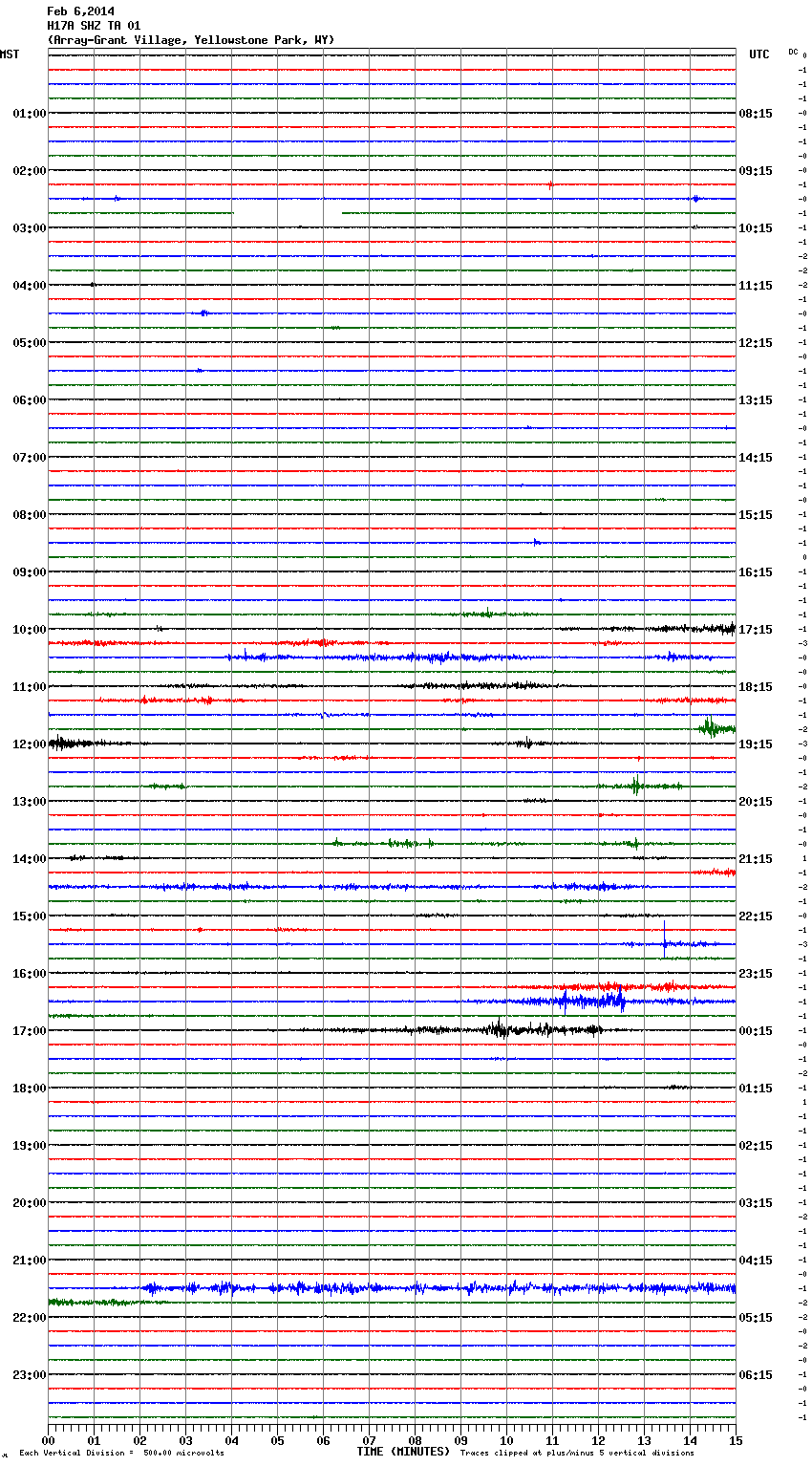
Task: Select the 19:00 MST time label
Action: (x=30, y=1146)
